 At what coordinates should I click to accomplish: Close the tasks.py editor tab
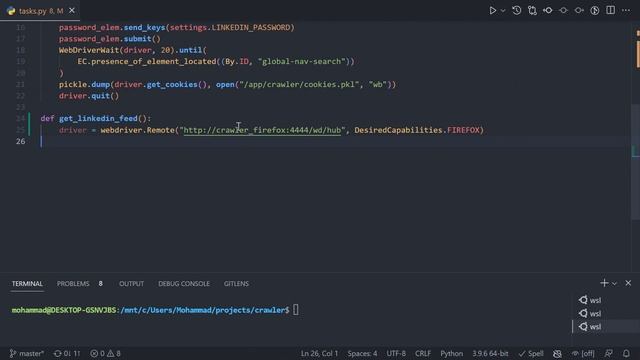72,11
